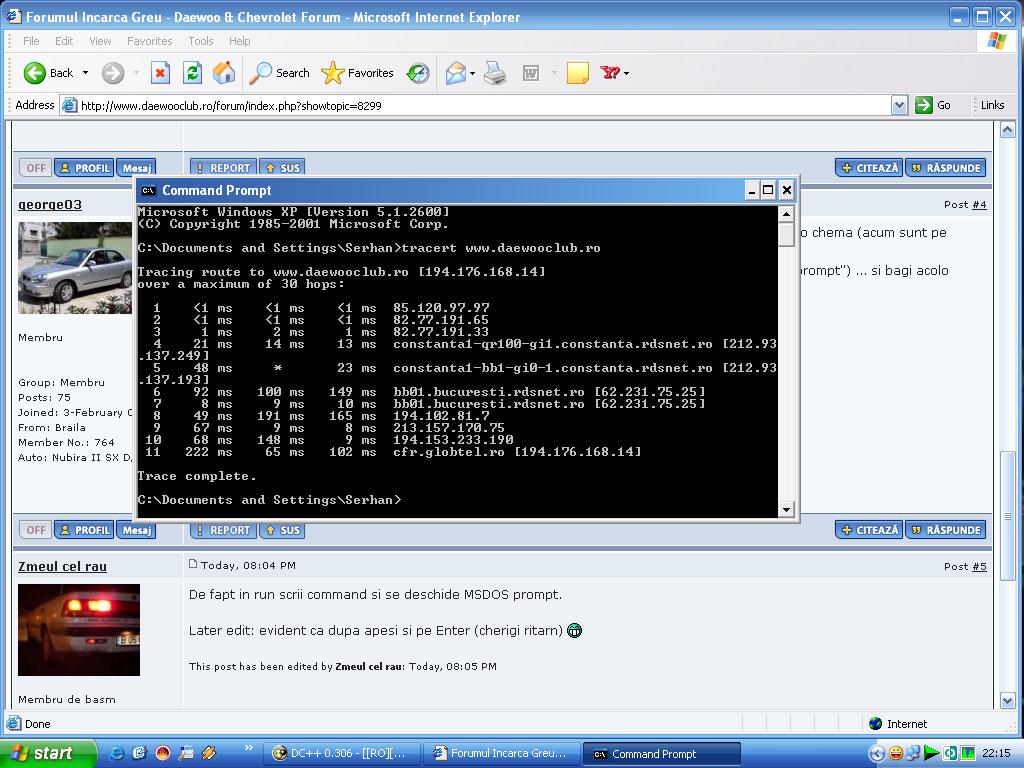Click the Start button
The height and width of the screenshot is (768, 1024).
pos(48,754)
